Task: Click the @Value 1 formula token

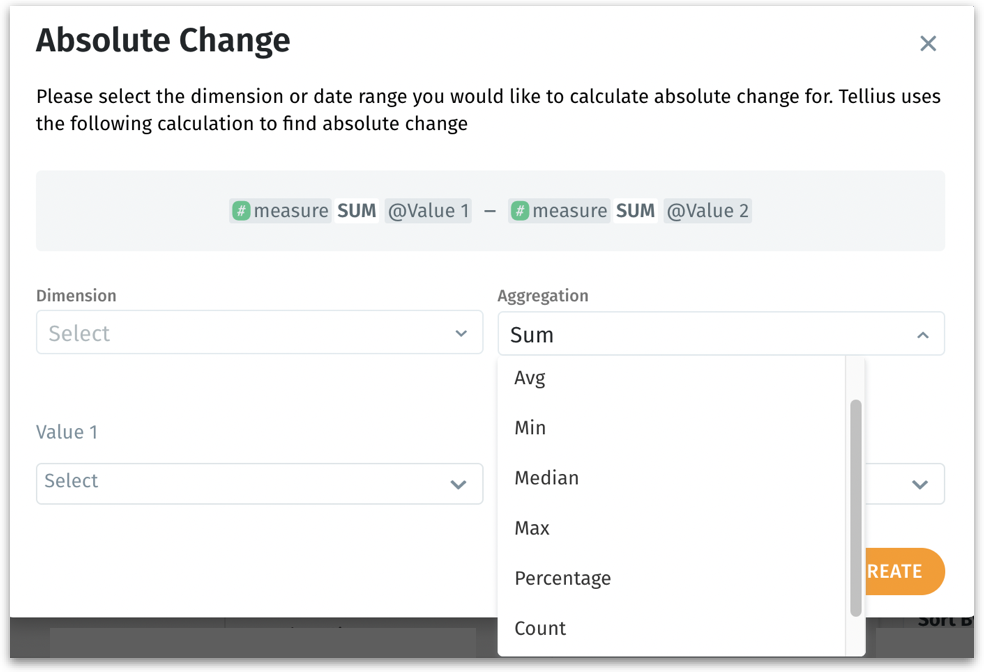Action: tap(428, 211)
